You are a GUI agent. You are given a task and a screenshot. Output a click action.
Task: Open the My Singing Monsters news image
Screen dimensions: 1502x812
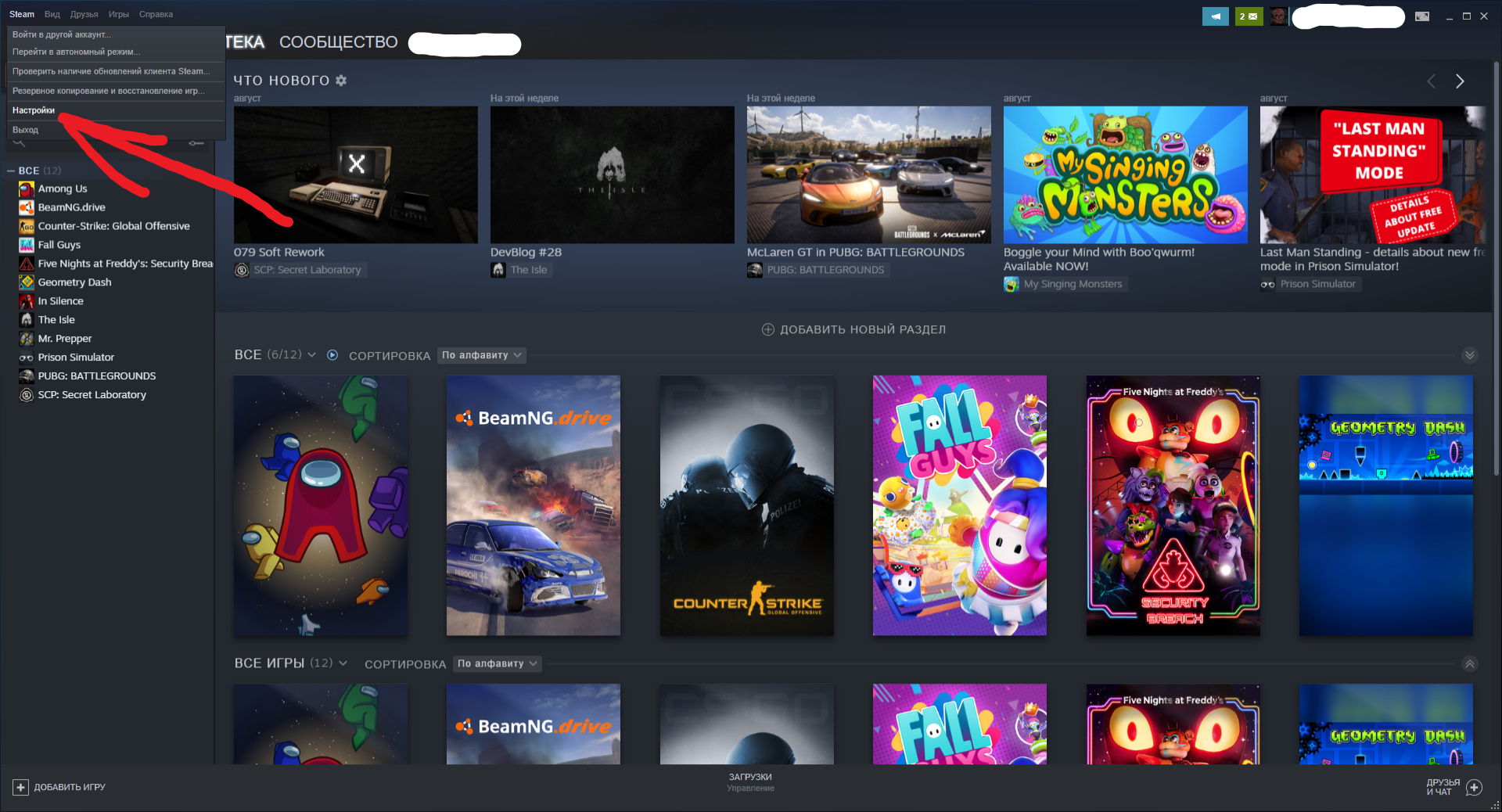click(1126, 174)
